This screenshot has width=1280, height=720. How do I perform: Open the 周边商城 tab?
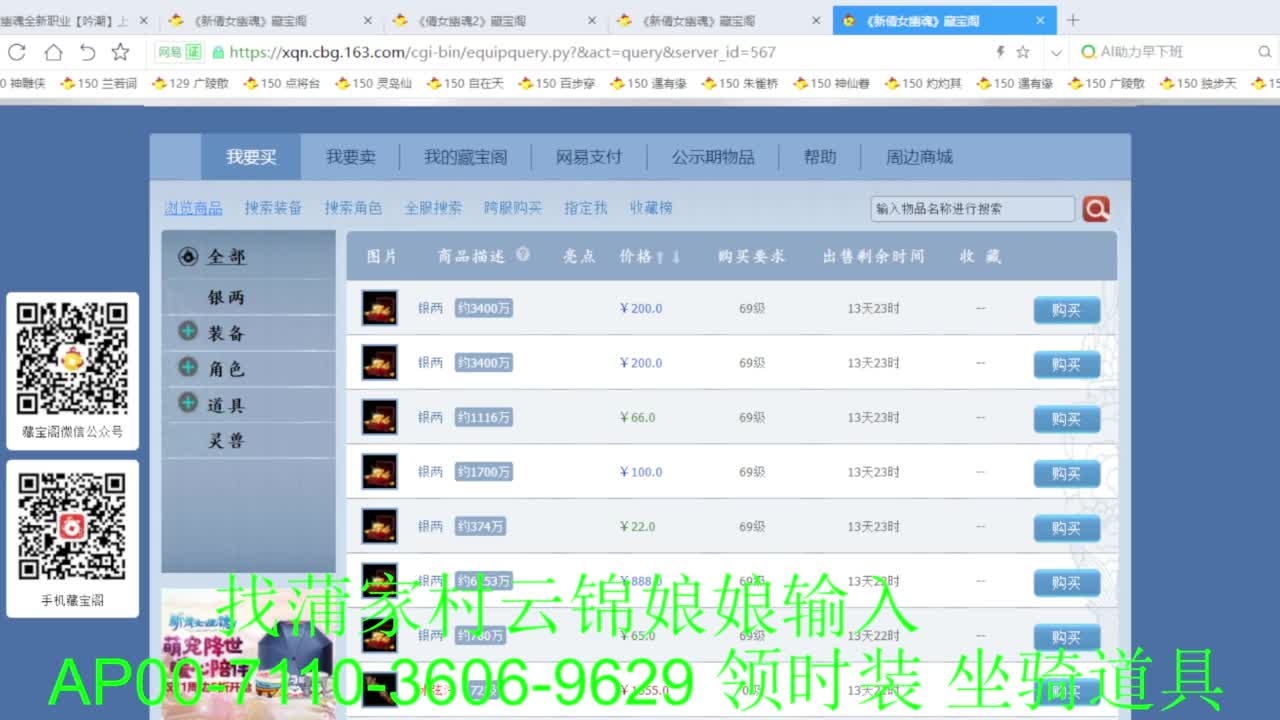(x=919, y=157)
